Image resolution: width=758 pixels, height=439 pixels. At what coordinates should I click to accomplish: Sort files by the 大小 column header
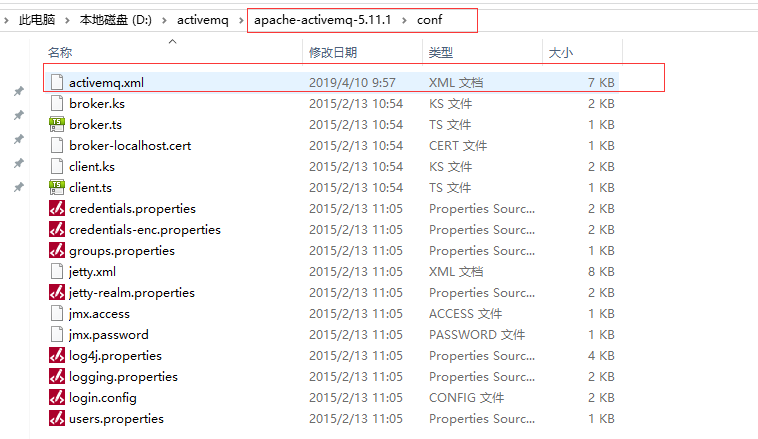point(561,52)
